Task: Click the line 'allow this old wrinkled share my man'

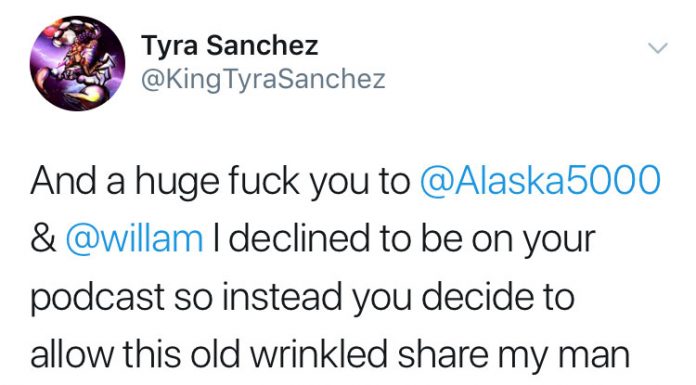Action: click(x=330, y=355)
